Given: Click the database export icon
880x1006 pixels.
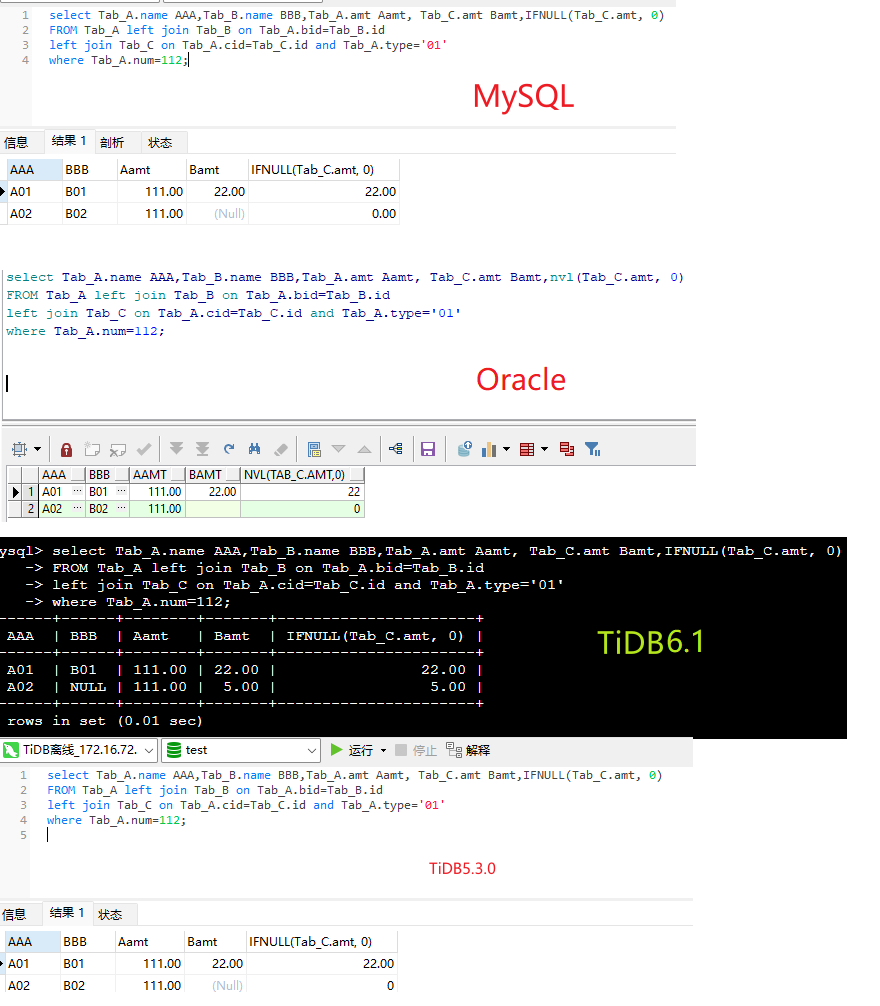Looking at the screenshot, I should point(465,448).
